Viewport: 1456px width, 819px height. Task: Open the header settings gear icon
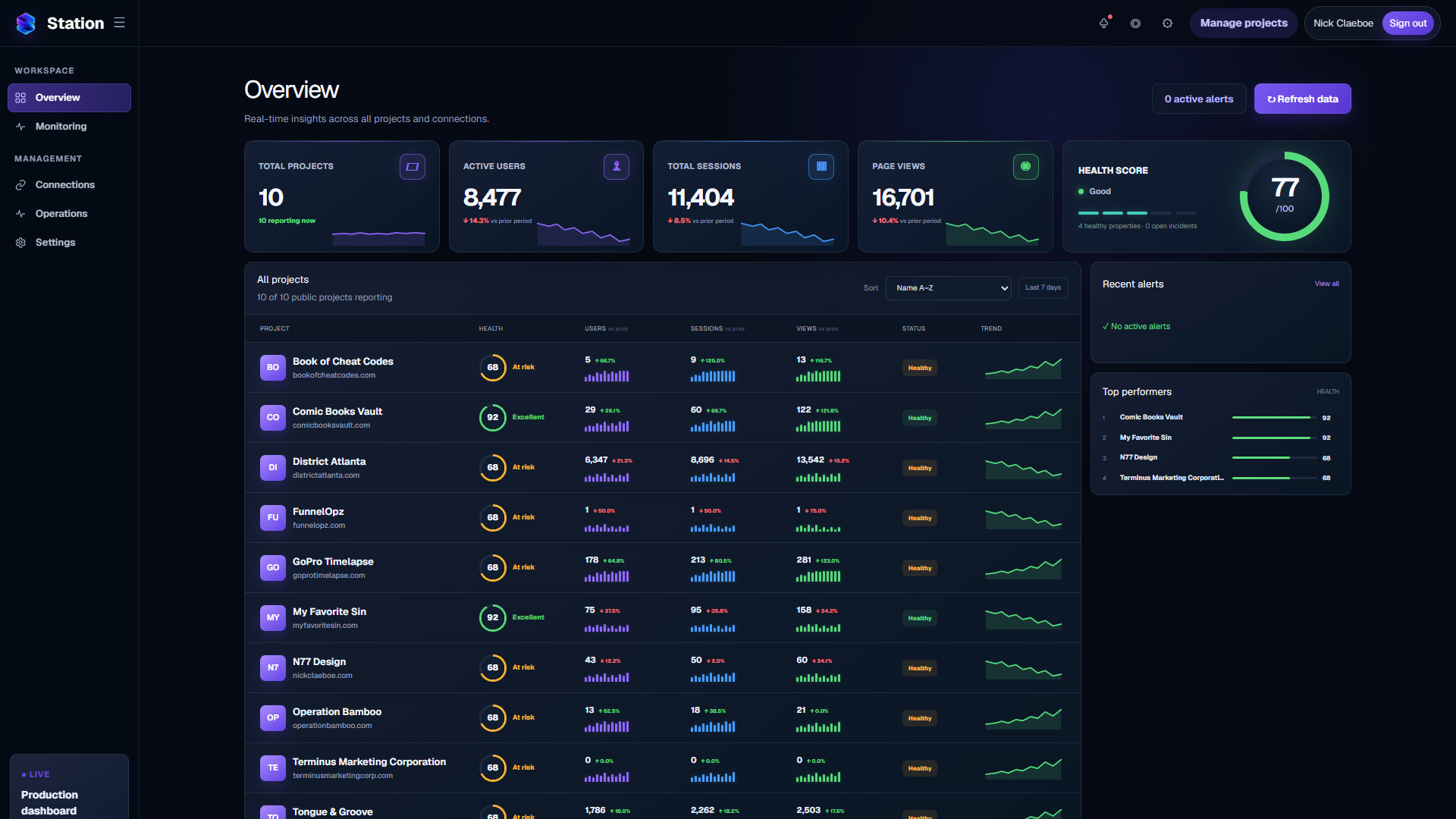[1167, 23]
